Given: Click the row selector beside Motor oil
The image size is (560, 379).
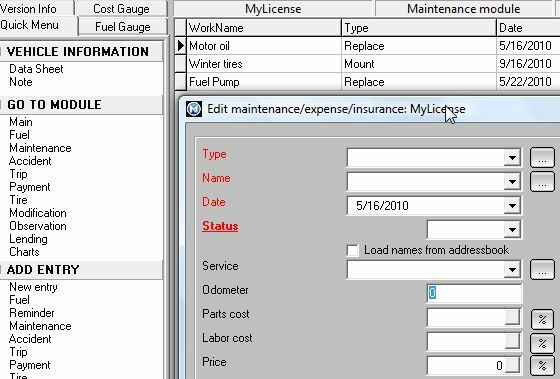Looking at the screenshot, I should 181,46.
